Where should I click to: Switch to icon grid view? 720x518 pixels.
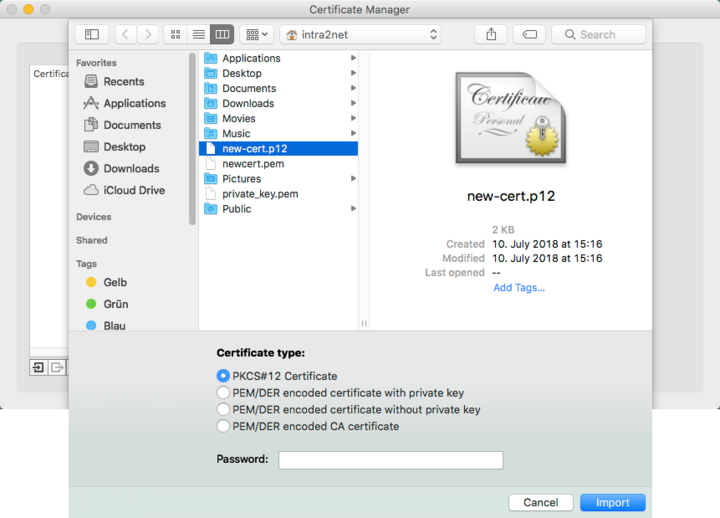[x=175, y=34]
